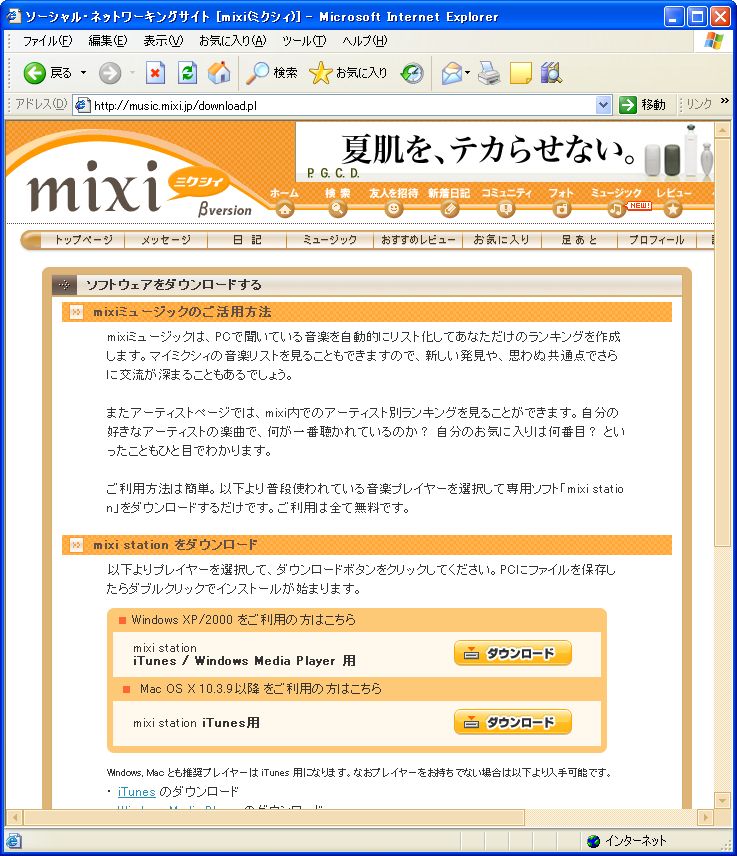This screenshot has width=737, height=856.
Task: Open the メッセージ tab
Action: tap(166, 240)
